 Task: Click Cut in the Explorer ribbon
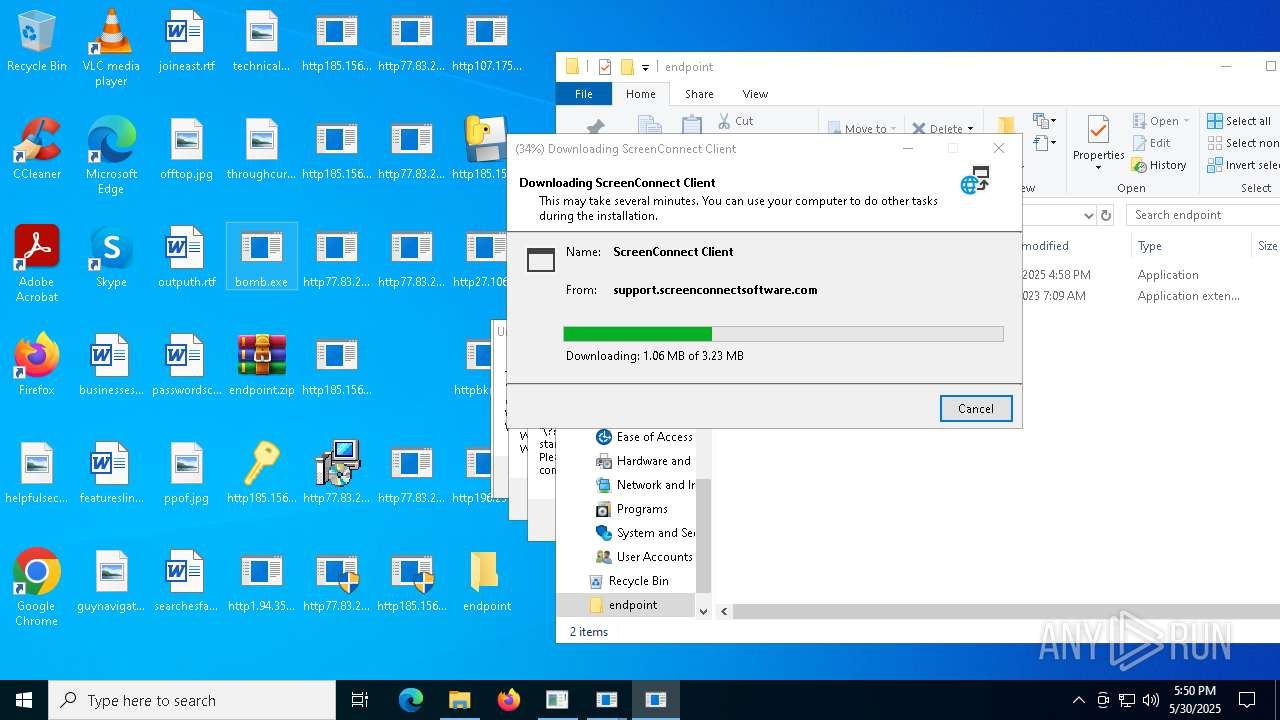pos(735,121)
